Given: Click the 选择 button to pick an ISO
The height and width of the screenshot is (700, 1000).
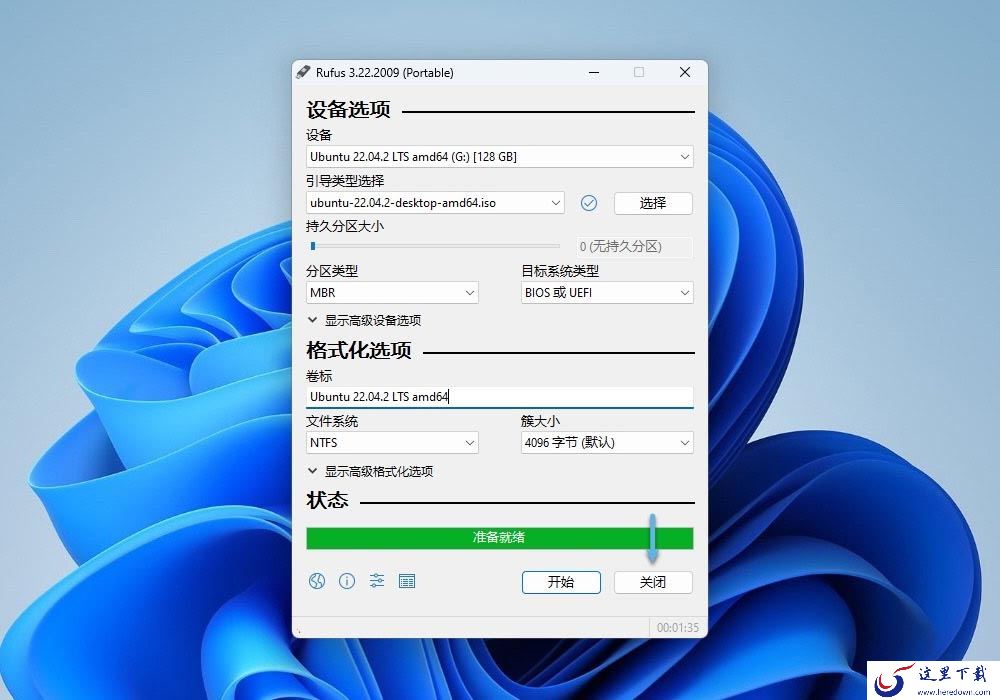Looking at the screenshot, I should click(653, 203).
